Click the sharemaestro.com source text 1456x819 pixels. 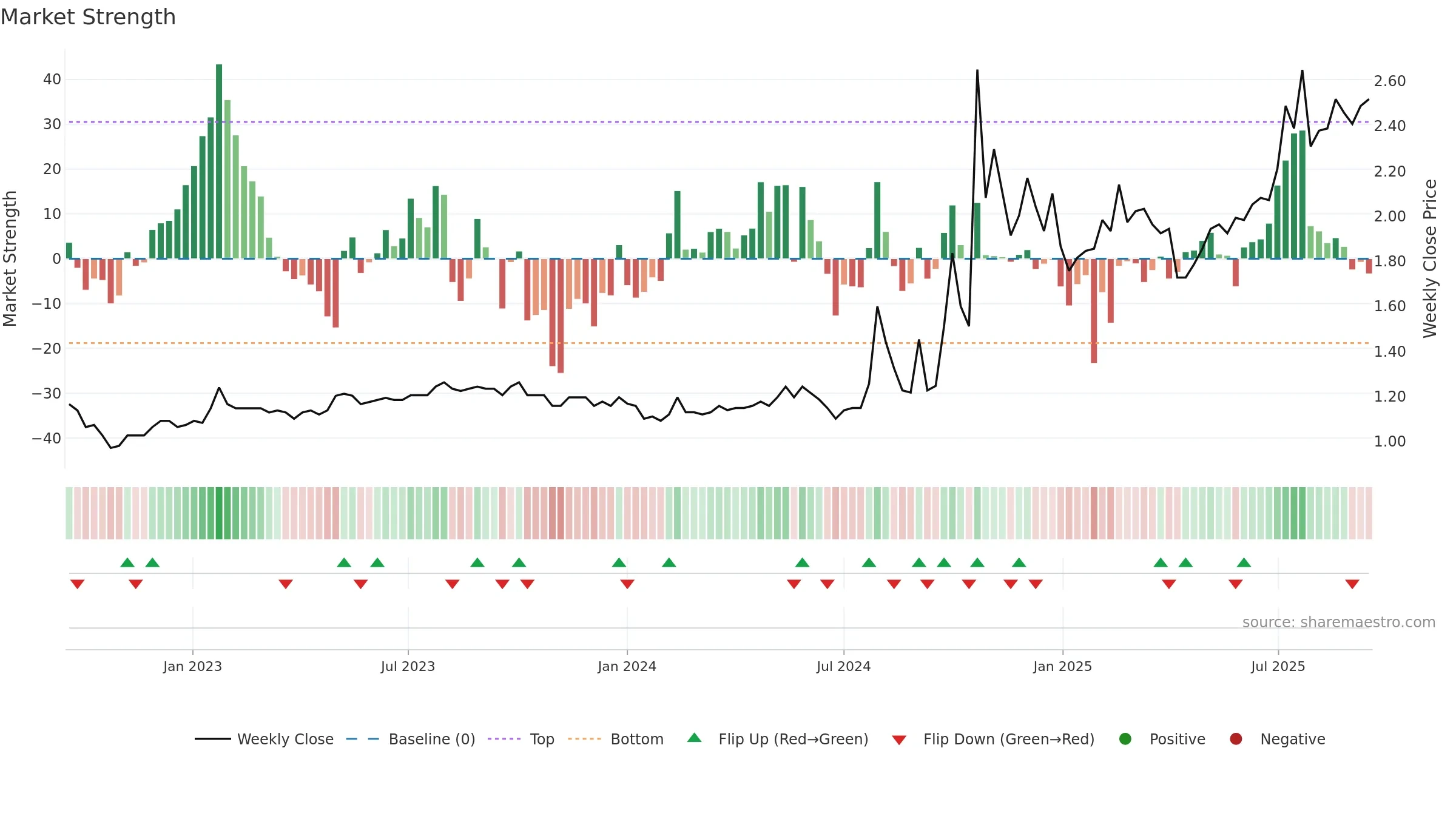[x=1339, y=622]
